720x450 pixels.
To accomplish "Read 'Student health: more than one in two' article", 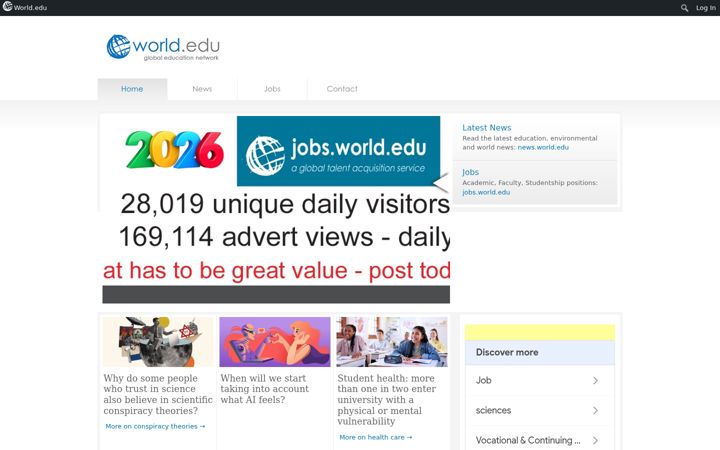I will coord(386,399).
